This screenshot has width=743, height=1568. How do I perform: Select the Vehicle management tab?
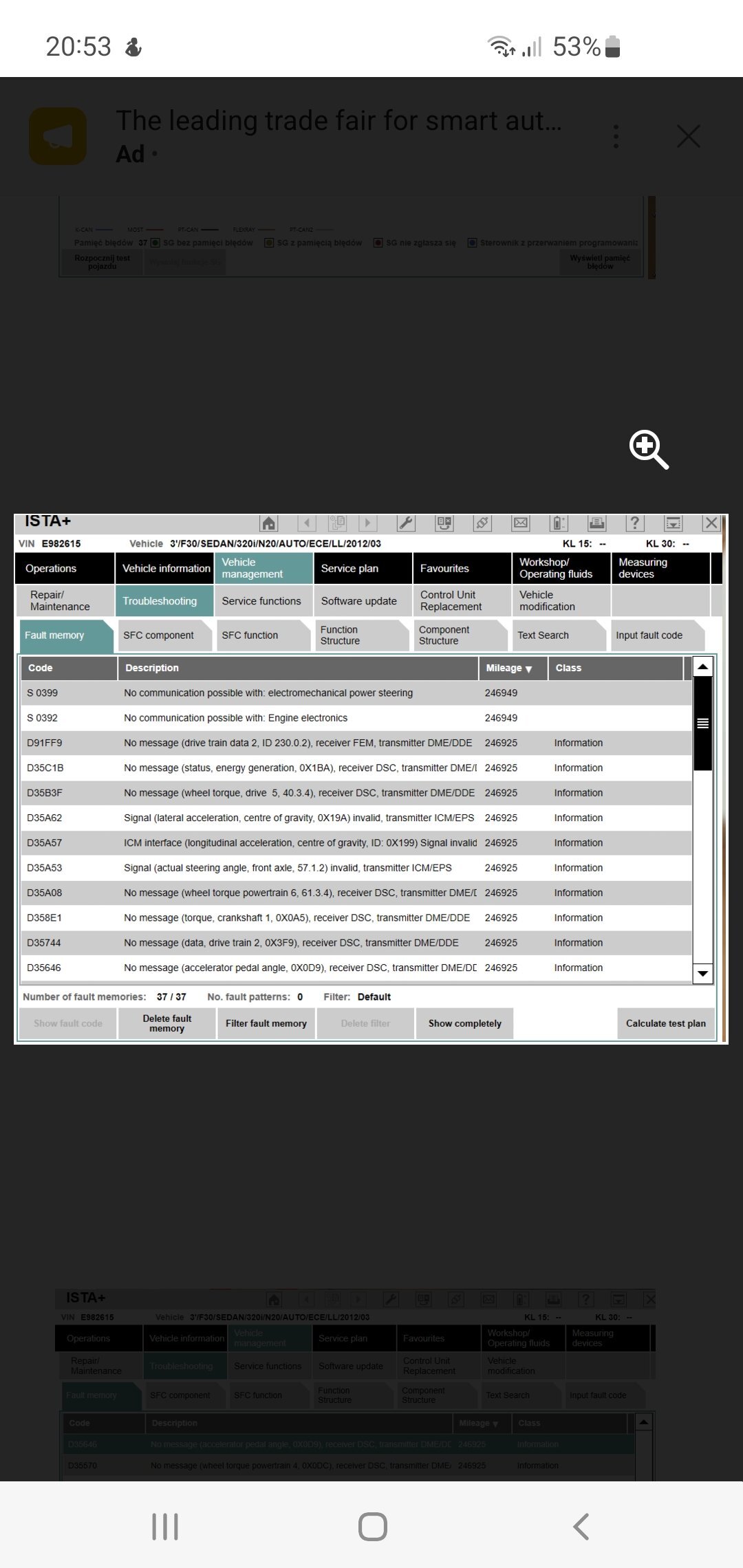[x=264, y=569]
